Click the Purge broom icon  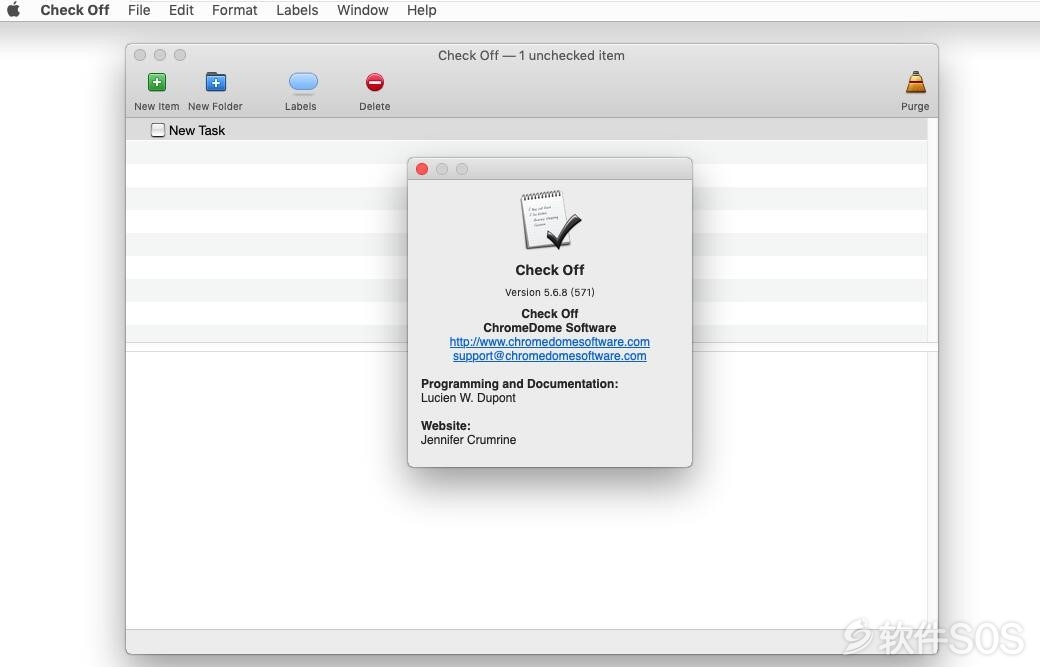coord(915,82)
